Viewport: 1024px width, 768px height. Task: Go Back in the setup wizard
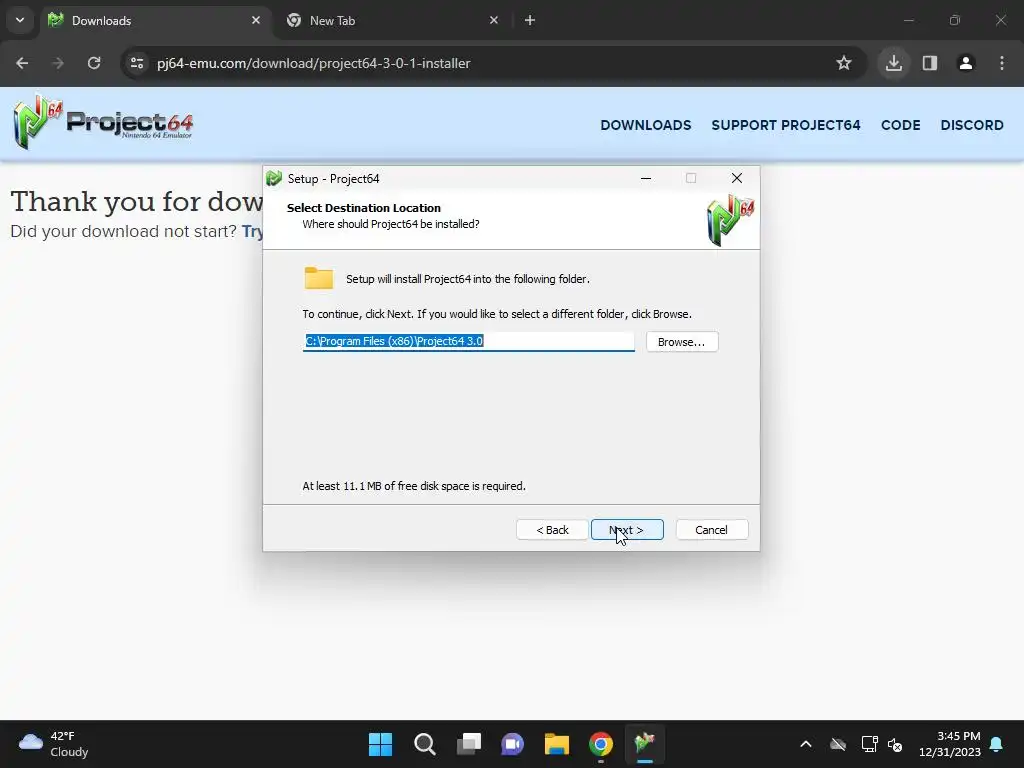tap(552, 530)
